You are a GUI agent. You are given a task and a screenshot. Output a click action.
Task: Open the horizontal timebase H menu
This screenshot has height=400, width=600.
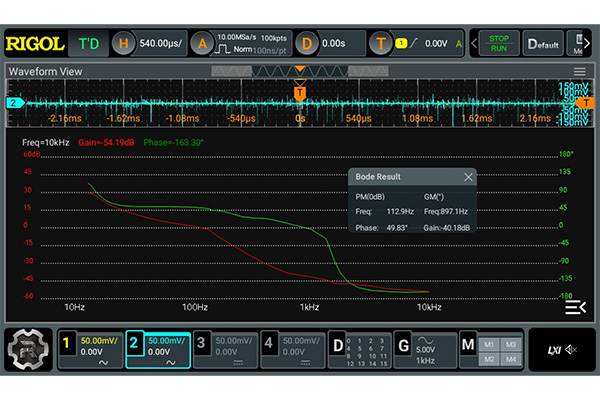coord(124,44)
